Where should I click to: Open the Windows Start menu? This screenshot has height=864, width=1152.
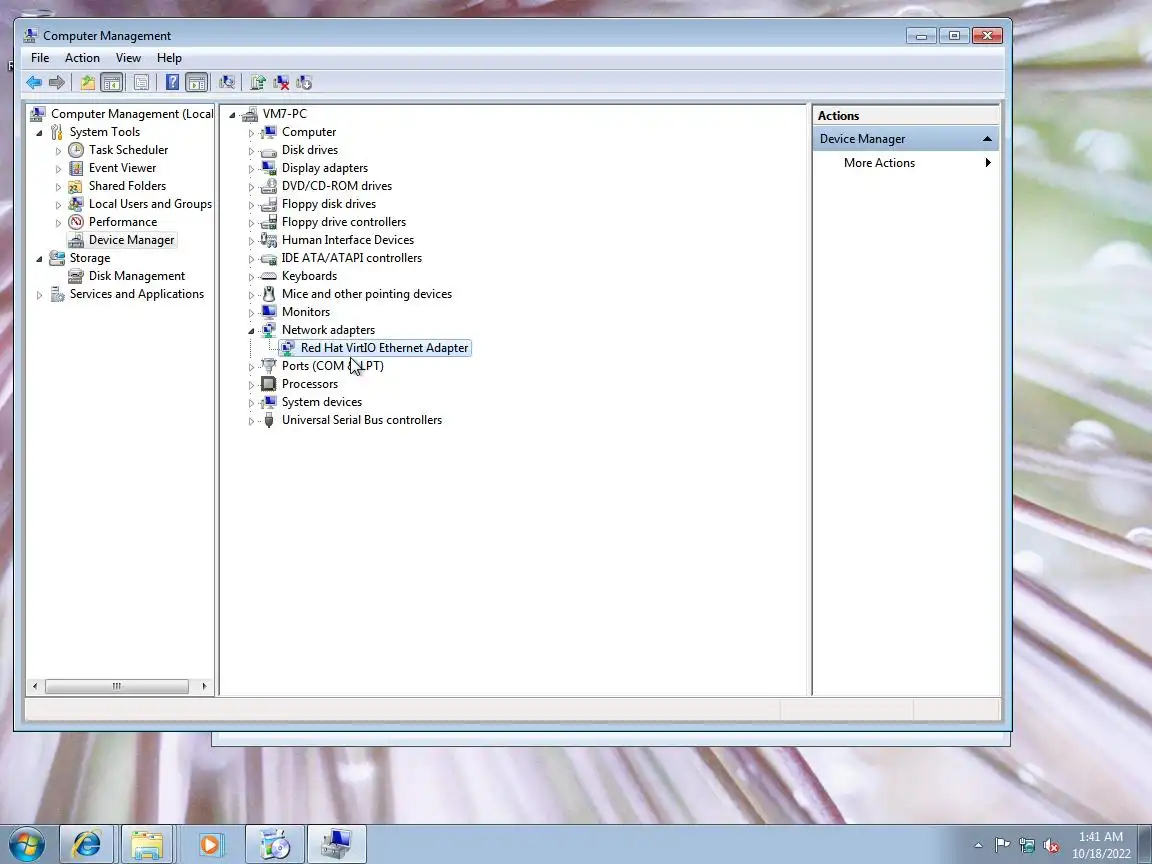[26, 844]
